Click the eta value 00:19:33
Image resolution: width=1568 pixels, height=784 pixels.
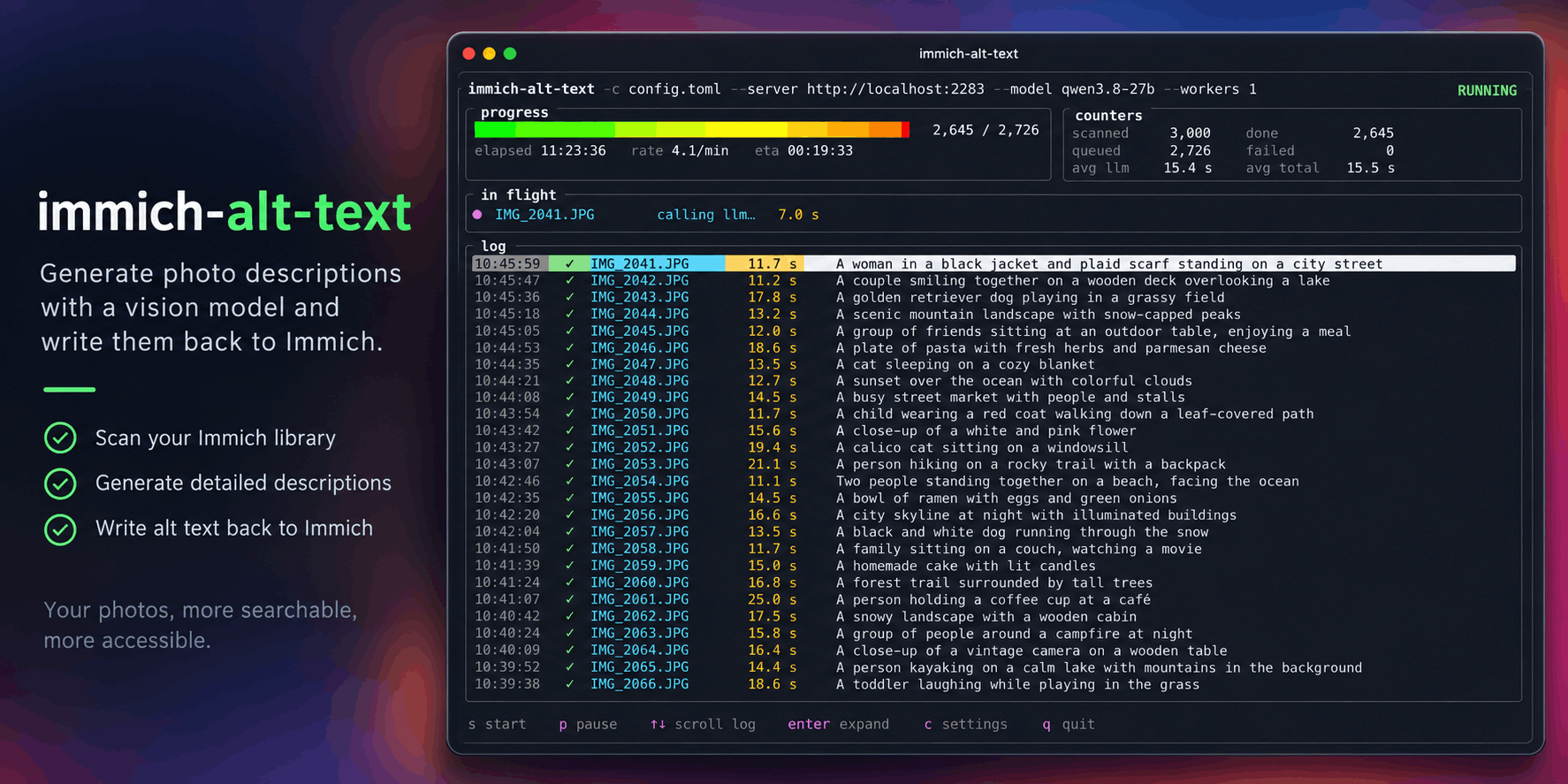coord(820,151)
